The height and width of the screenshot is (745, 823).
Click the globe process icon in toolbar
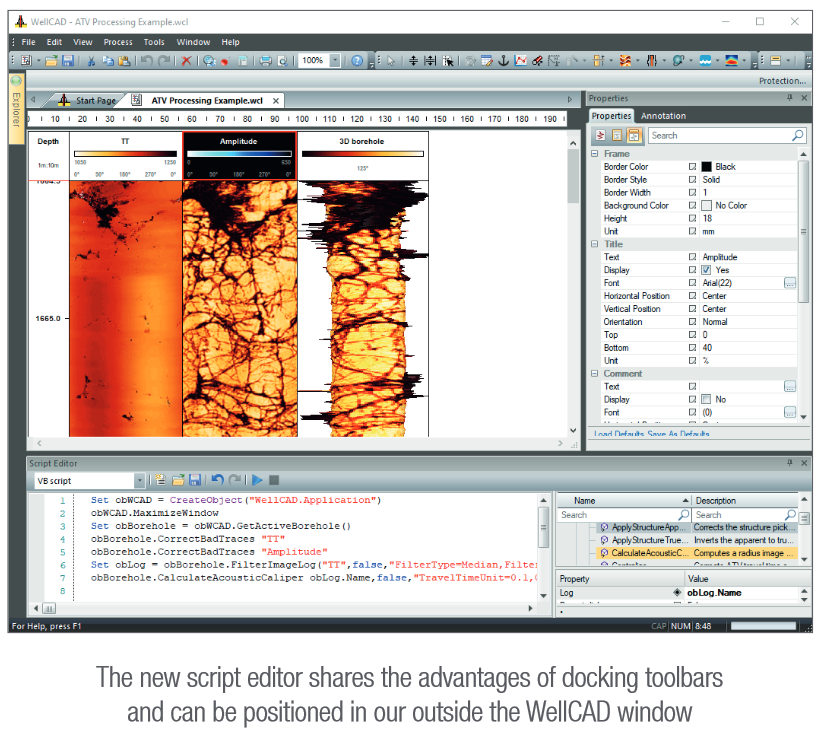(678, 61)
